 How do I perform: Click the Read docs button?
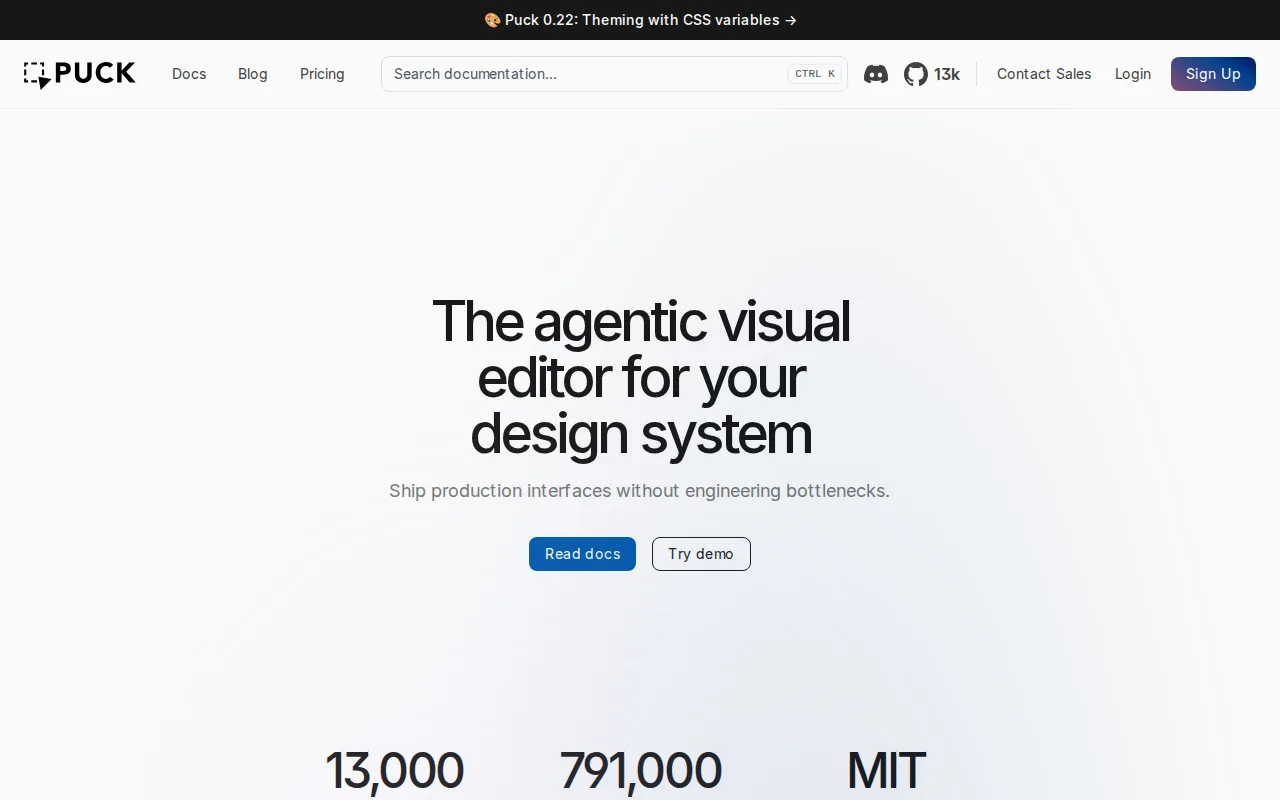point(582,554)
